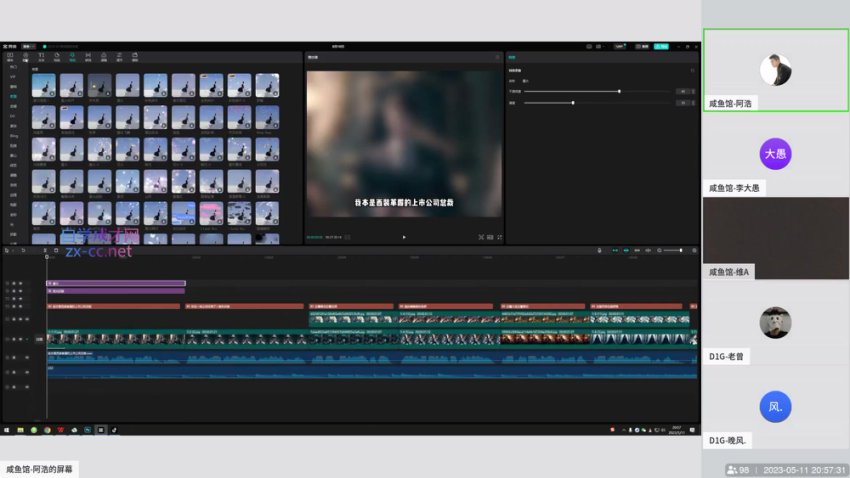This screenshot has height=478, width=850.
Task: Open the Menu dropdown at top-left
Action: point(27,46)
